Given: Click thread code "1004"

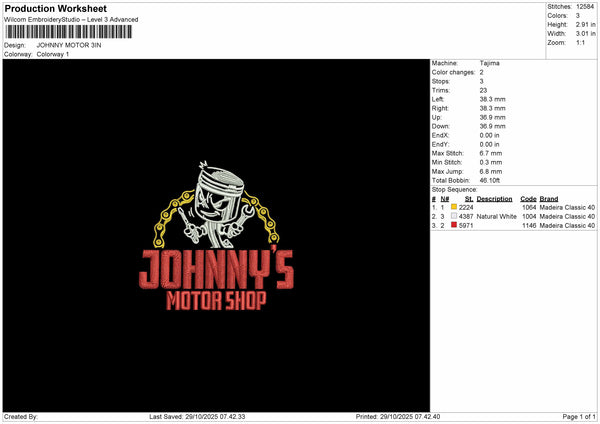Looking at the screenshot, I should point(529,217).
